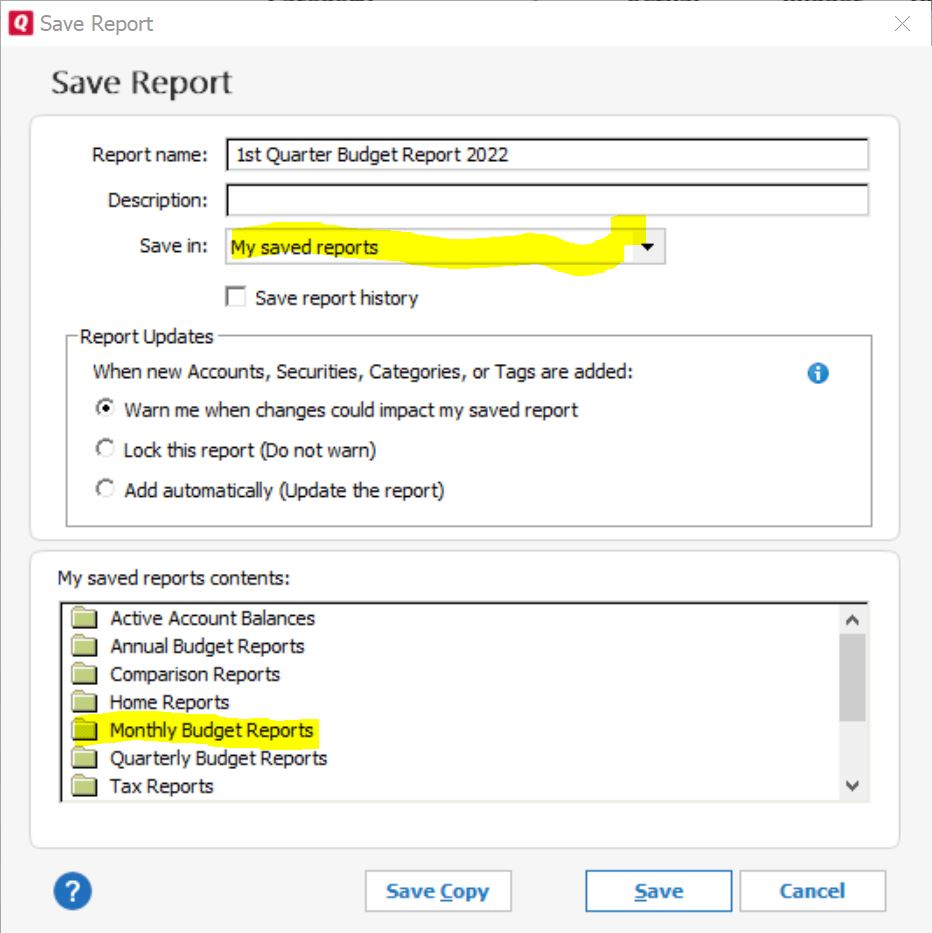
Task: Click the Cancel button
Action: 812,891
